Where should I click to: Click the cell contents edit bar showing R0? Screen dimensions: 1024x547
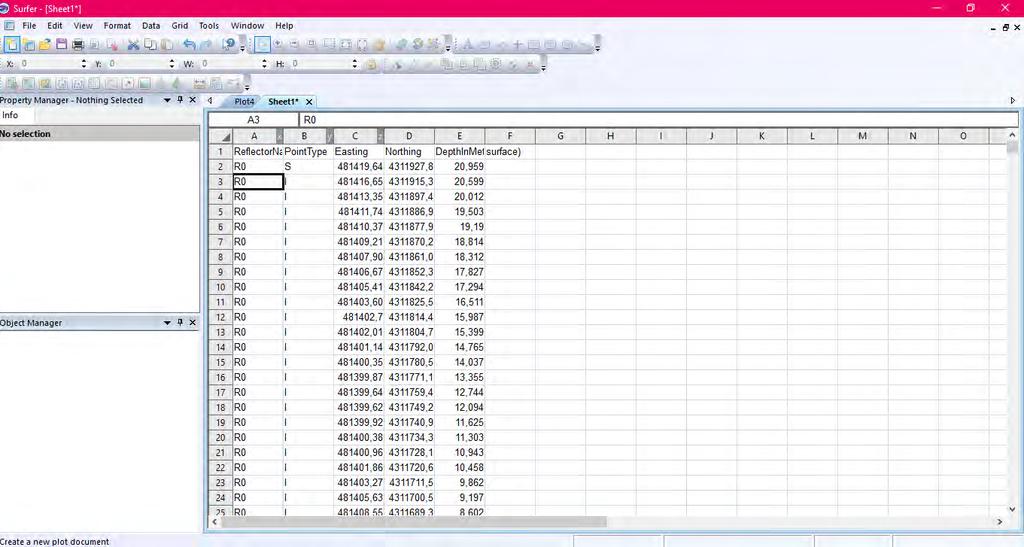658,119
